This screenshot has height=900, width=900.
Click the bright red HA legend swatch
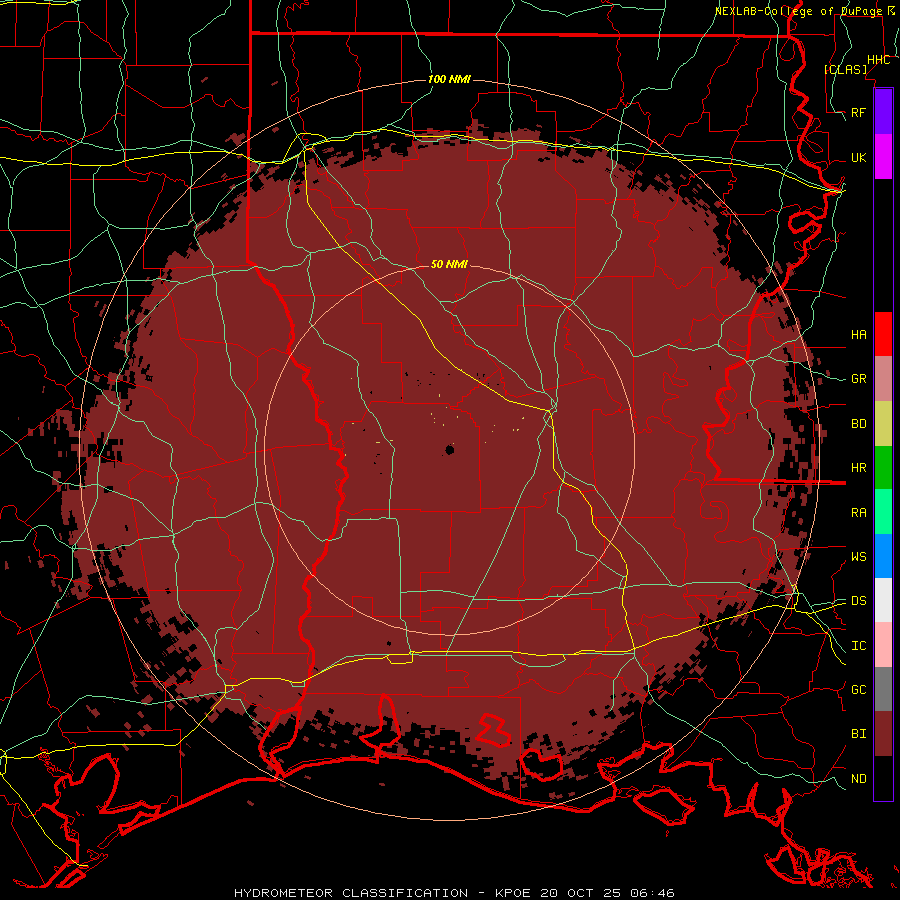[883, 334]
